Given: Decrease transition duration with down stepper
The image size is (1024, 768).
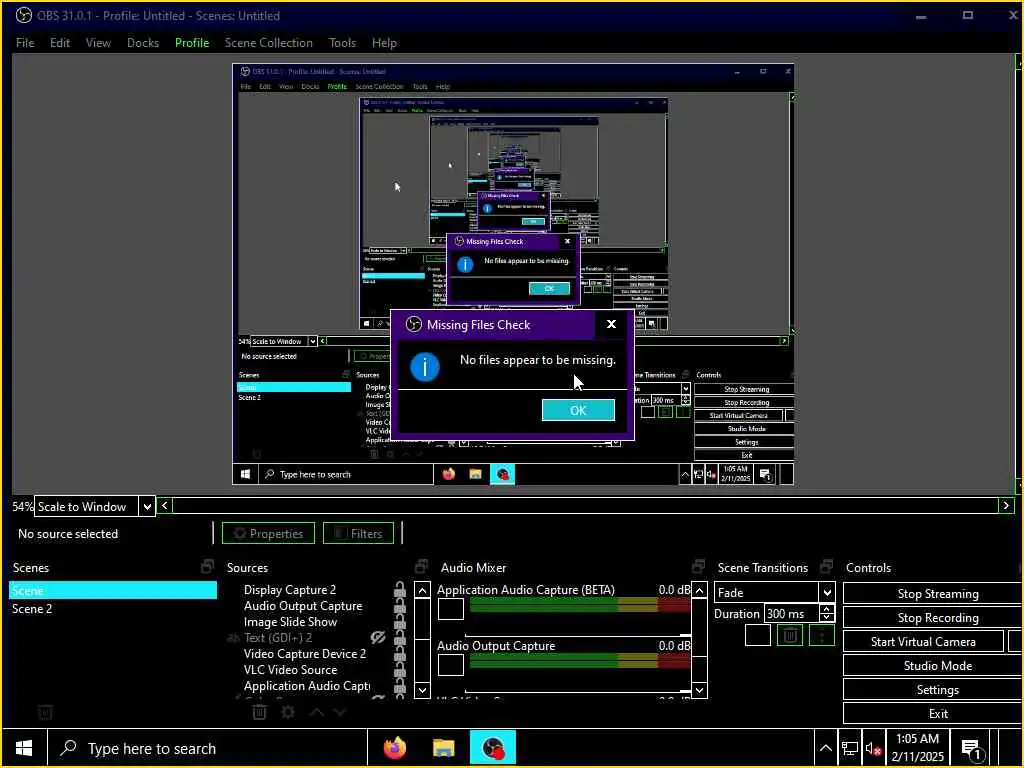Looking at the screenshot, I should point(827,618).
